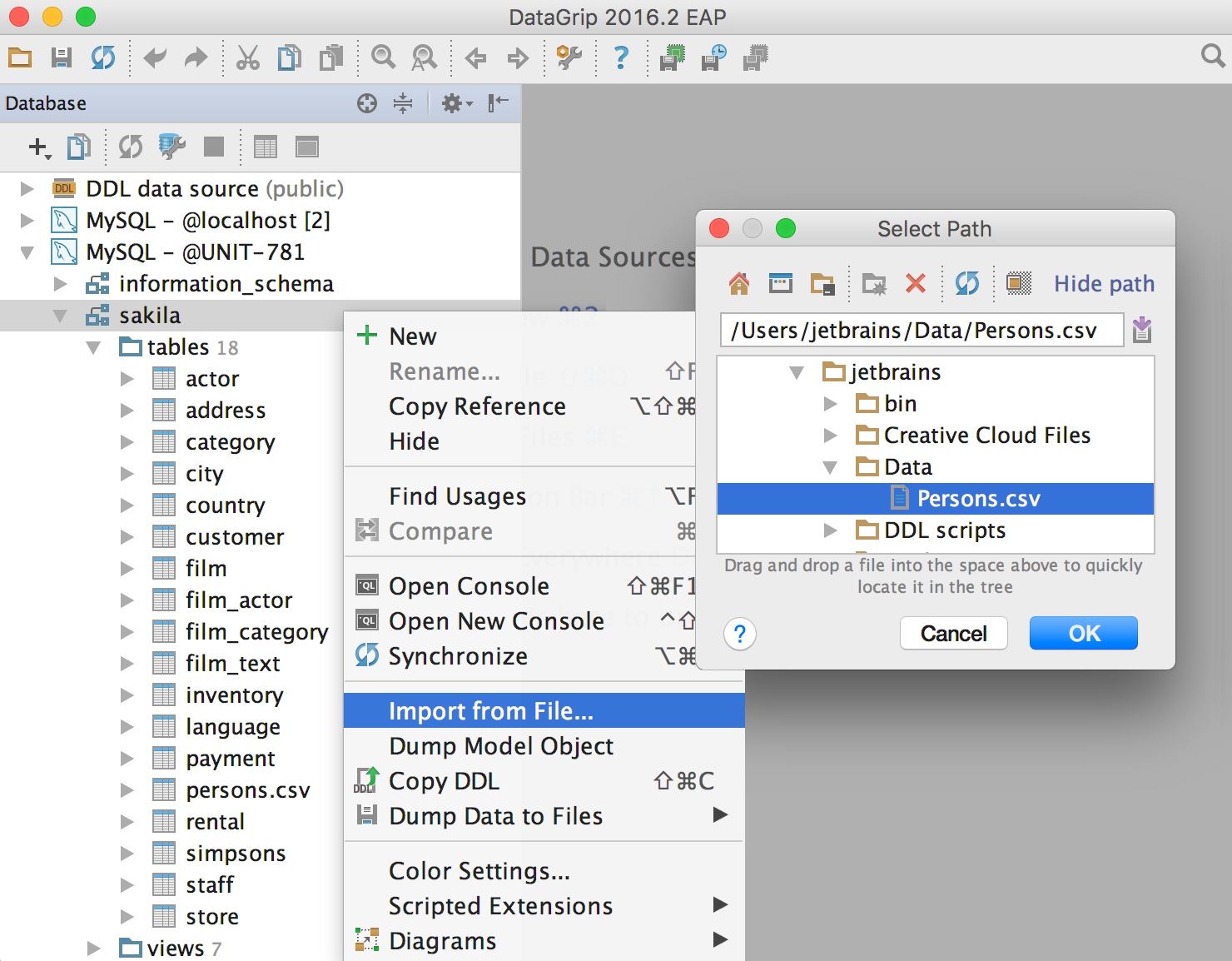Expand the information_schema node
The width and height of the screenshot is (1232, 961).
click(x=60, y=284)
